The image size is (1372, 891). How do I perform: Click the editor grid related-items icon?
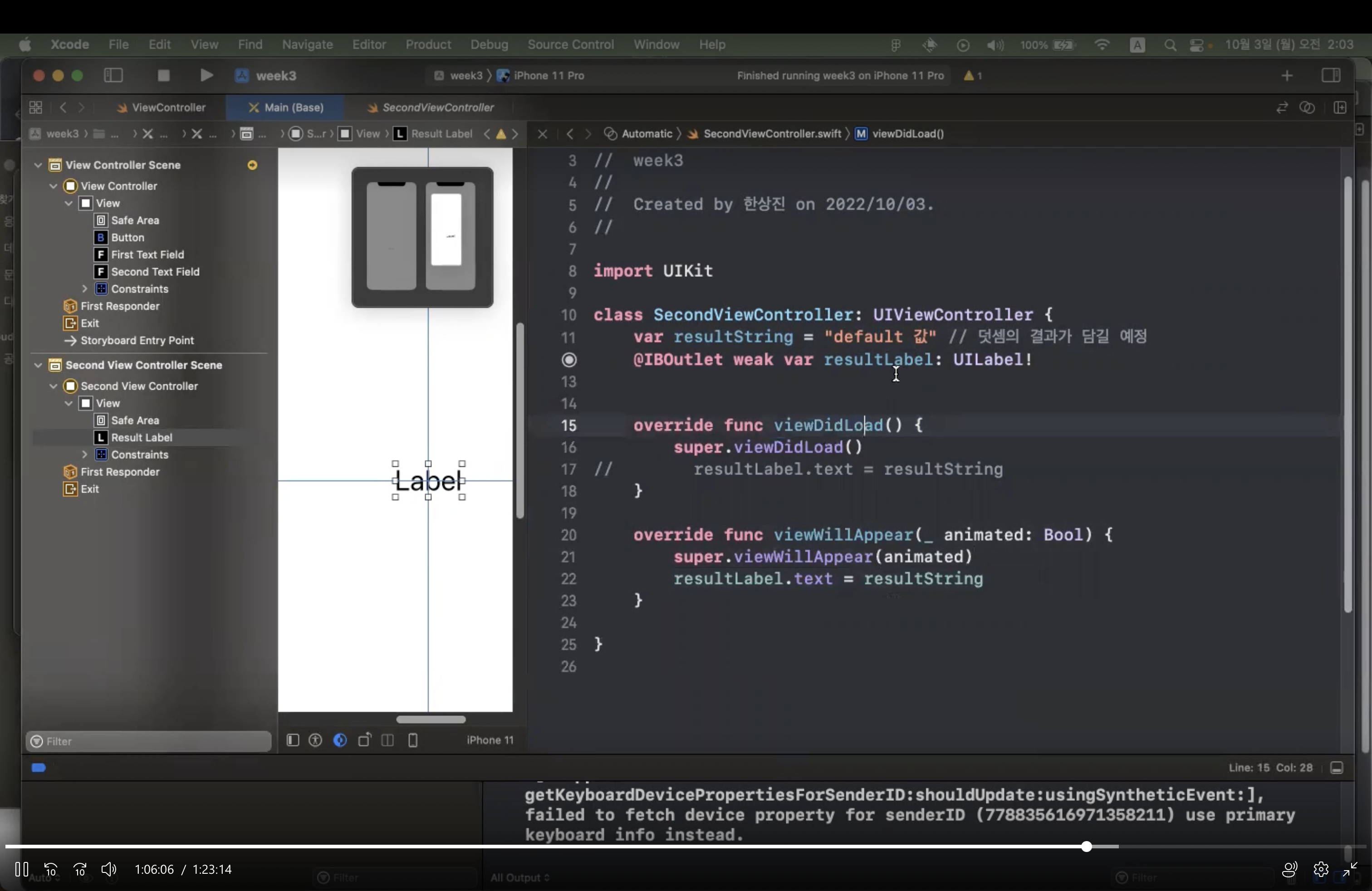point(36,107)
